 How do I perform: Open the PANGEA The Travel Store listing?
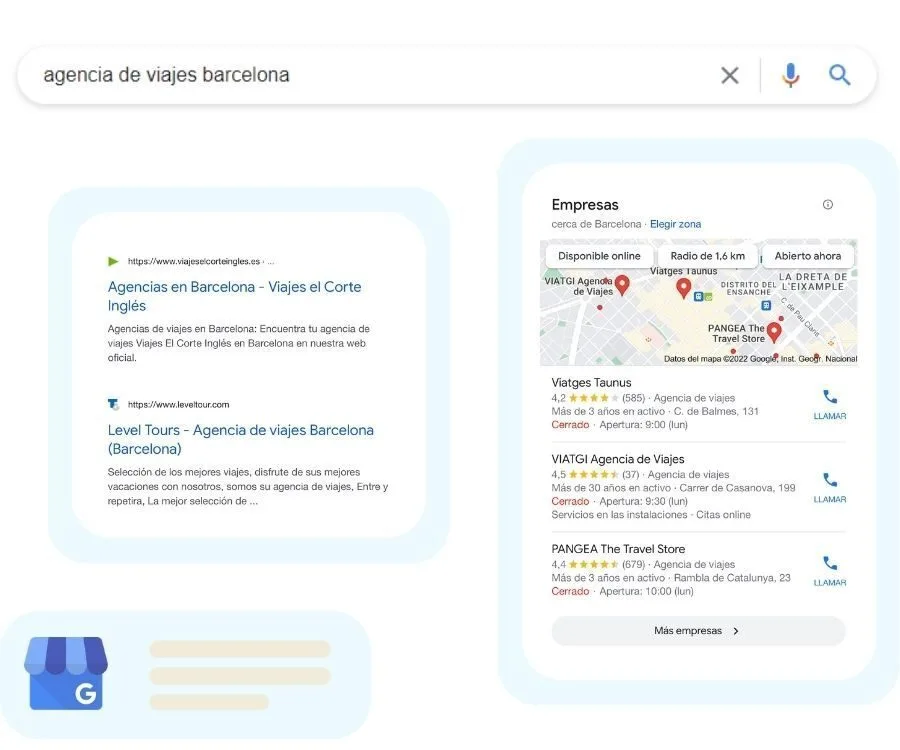618,549
